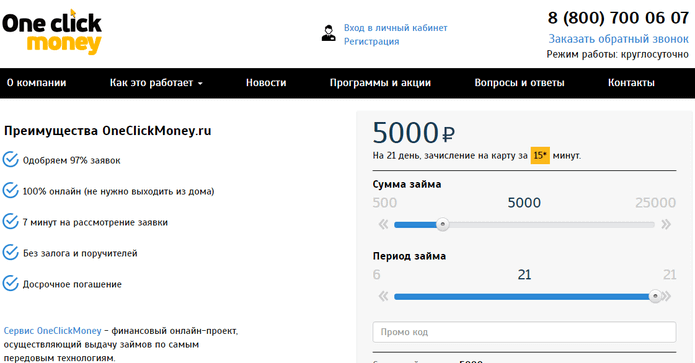Go to Контакты page
Screen dimensions: 695x363
pyautogui.click(x=631, y=83)
